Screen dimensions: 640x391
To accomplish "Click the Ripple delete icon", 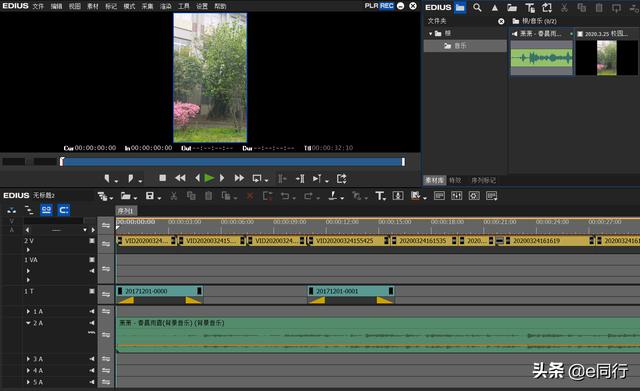I will tap(267, 196).
